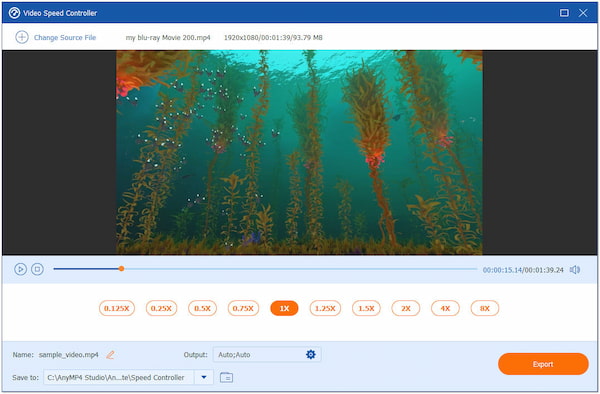Image resolution: width=600 pixels, height=394 pixels.
Task: Select the 4X speed option
Action: point(445,308)
